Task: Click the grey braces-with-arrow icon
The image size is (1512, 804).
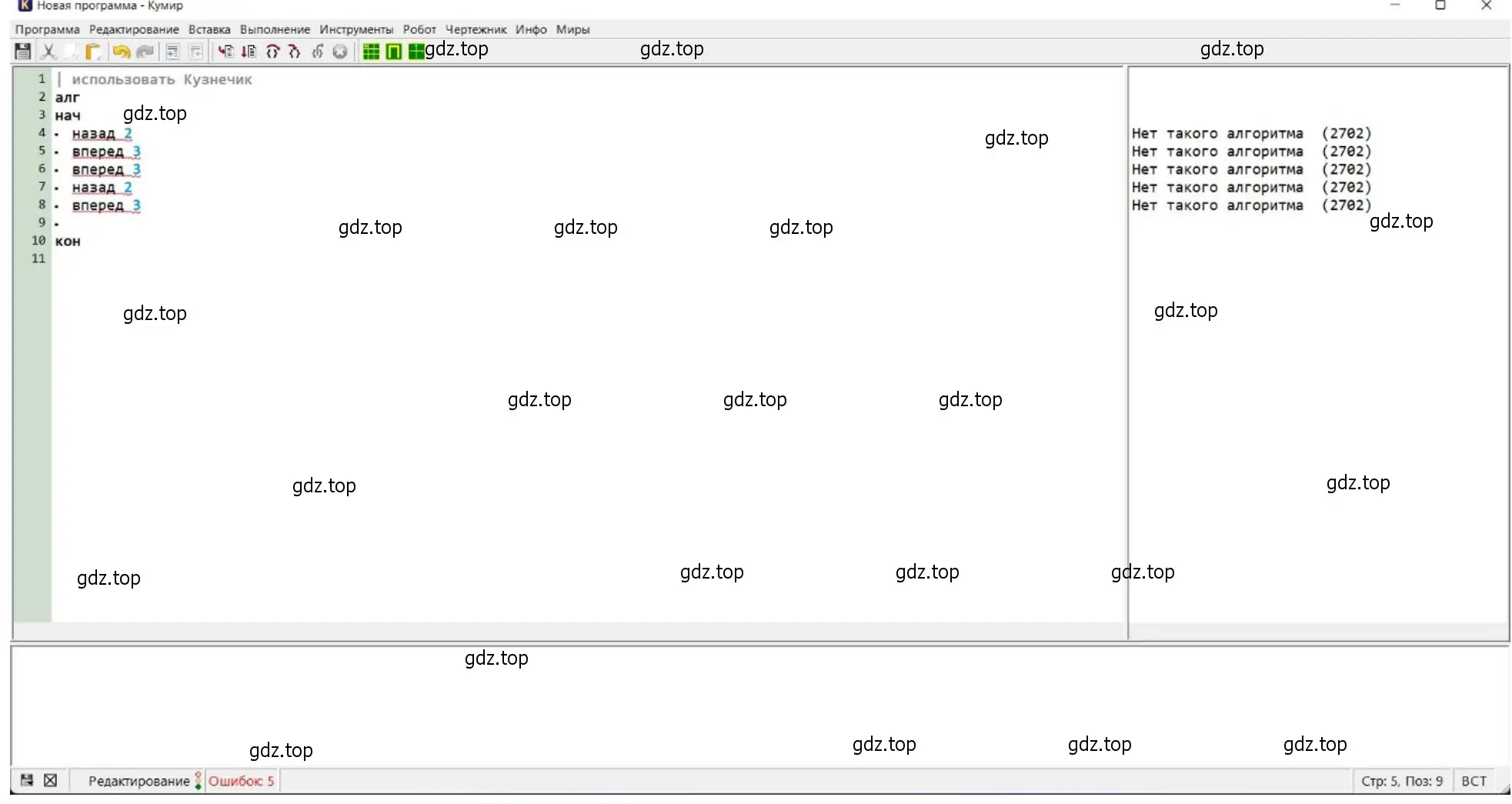Action: click(x=317, y=52)
